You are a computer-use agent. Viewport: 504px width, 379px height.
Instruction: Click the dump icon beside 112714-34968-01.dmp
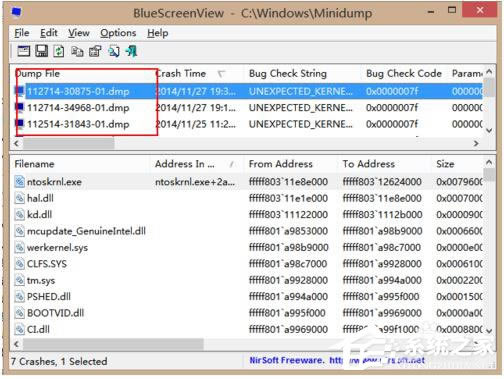pos(20,107)
